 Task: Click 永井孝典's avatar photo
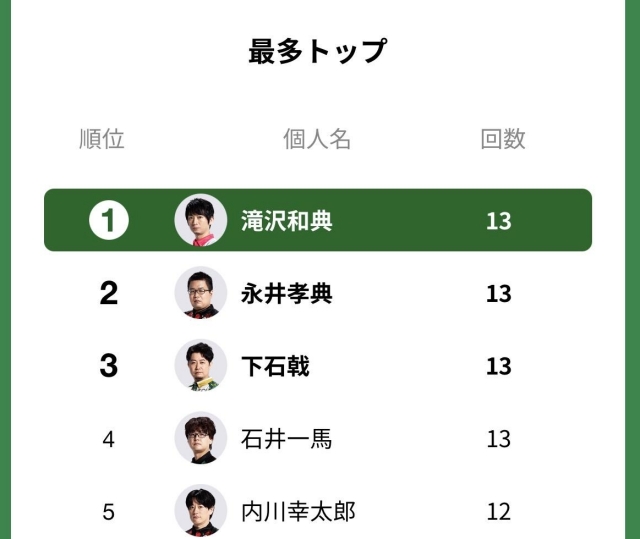[x=201, y=293]
